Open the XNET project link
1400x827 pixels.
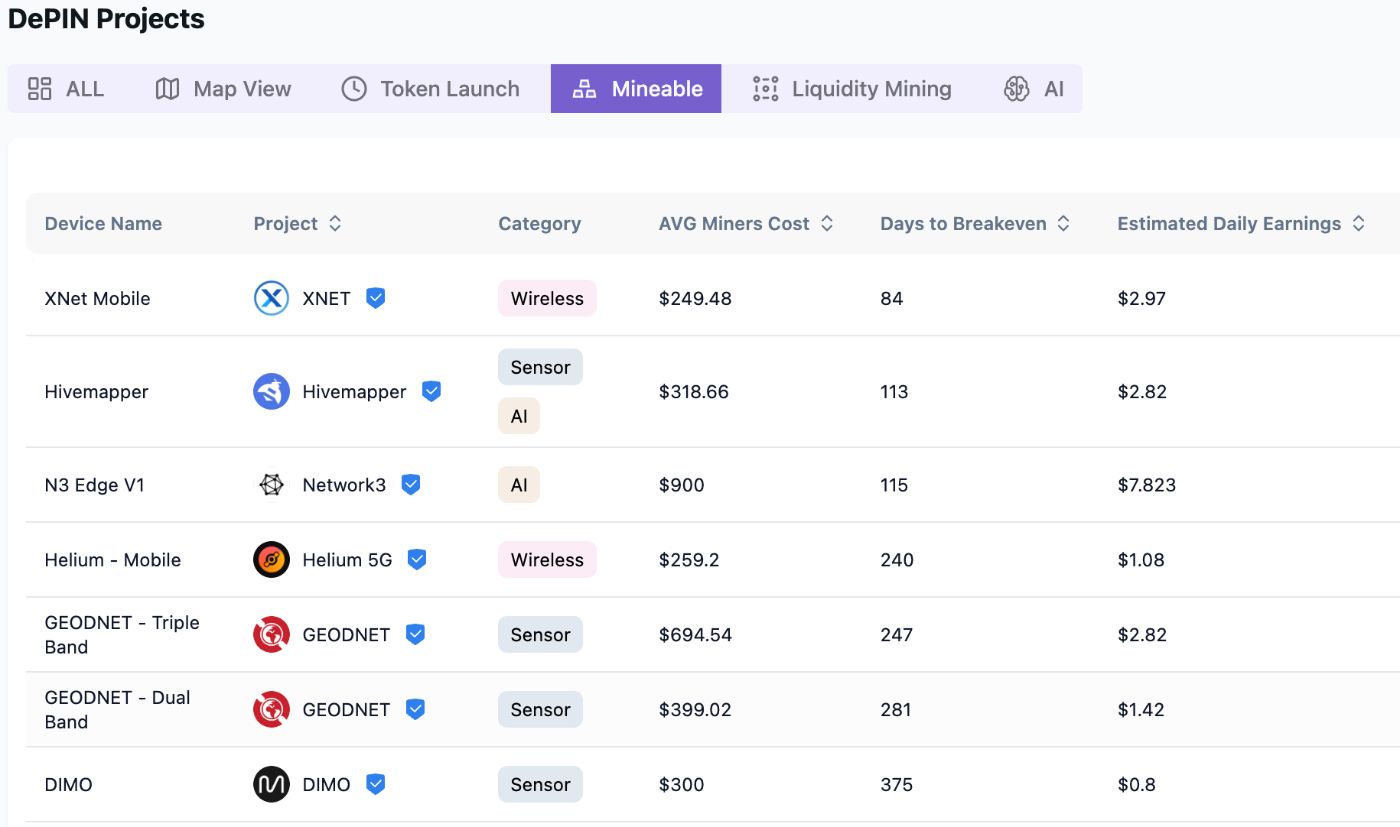pyautogui.click(x=326, y=298)
